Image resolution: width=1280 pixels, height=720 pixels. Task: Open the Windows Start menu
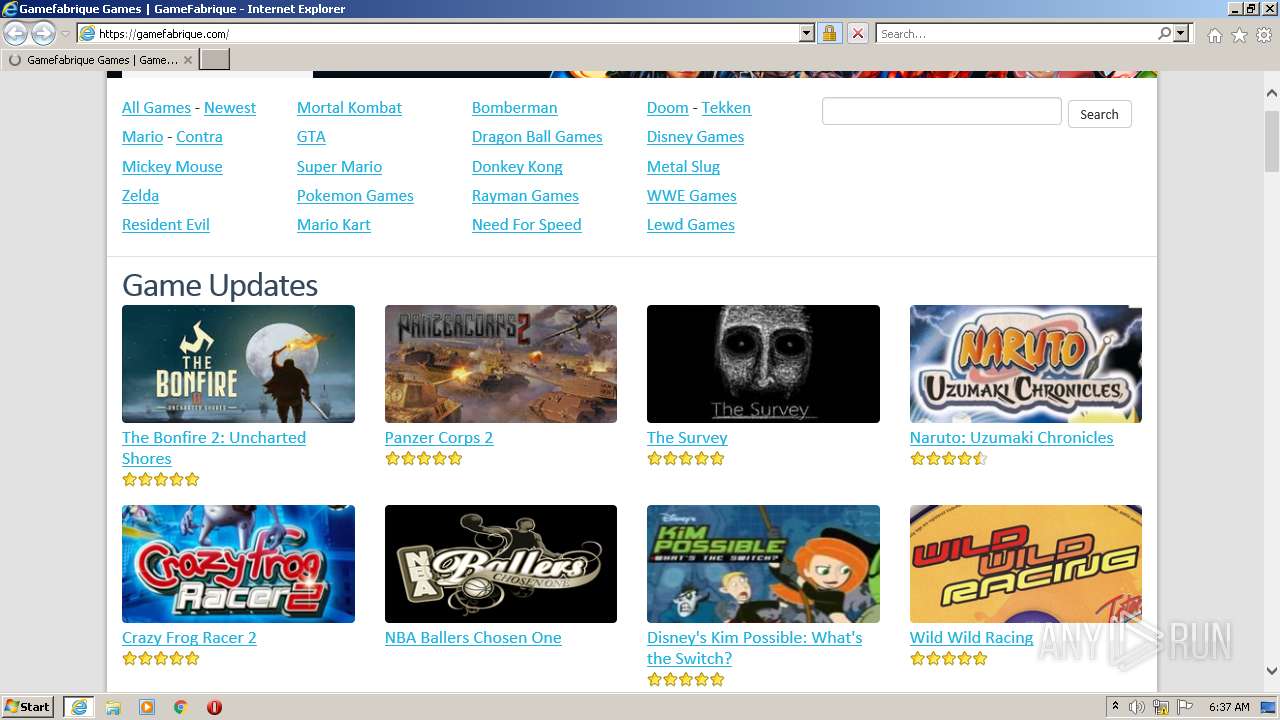coord(28,707)
